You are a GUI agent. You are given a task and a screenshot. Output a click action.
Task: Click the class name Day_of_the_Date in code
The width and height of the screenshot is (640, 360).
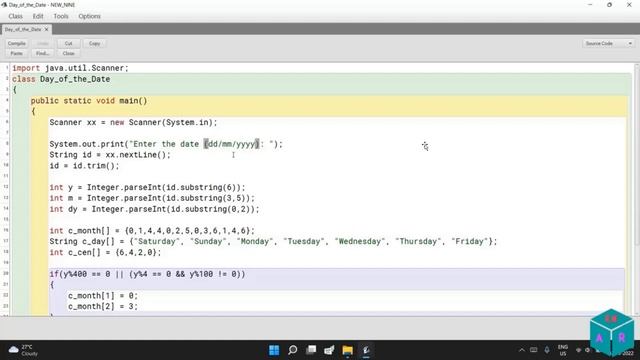click(75, 79)
